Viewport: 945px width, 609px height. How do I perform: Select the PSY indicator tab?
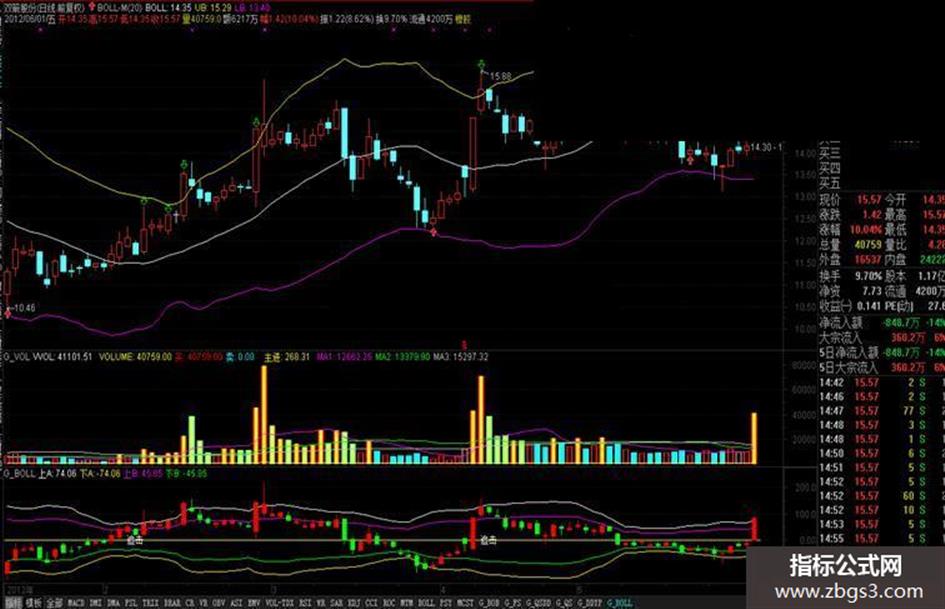[x=444, y=602]
